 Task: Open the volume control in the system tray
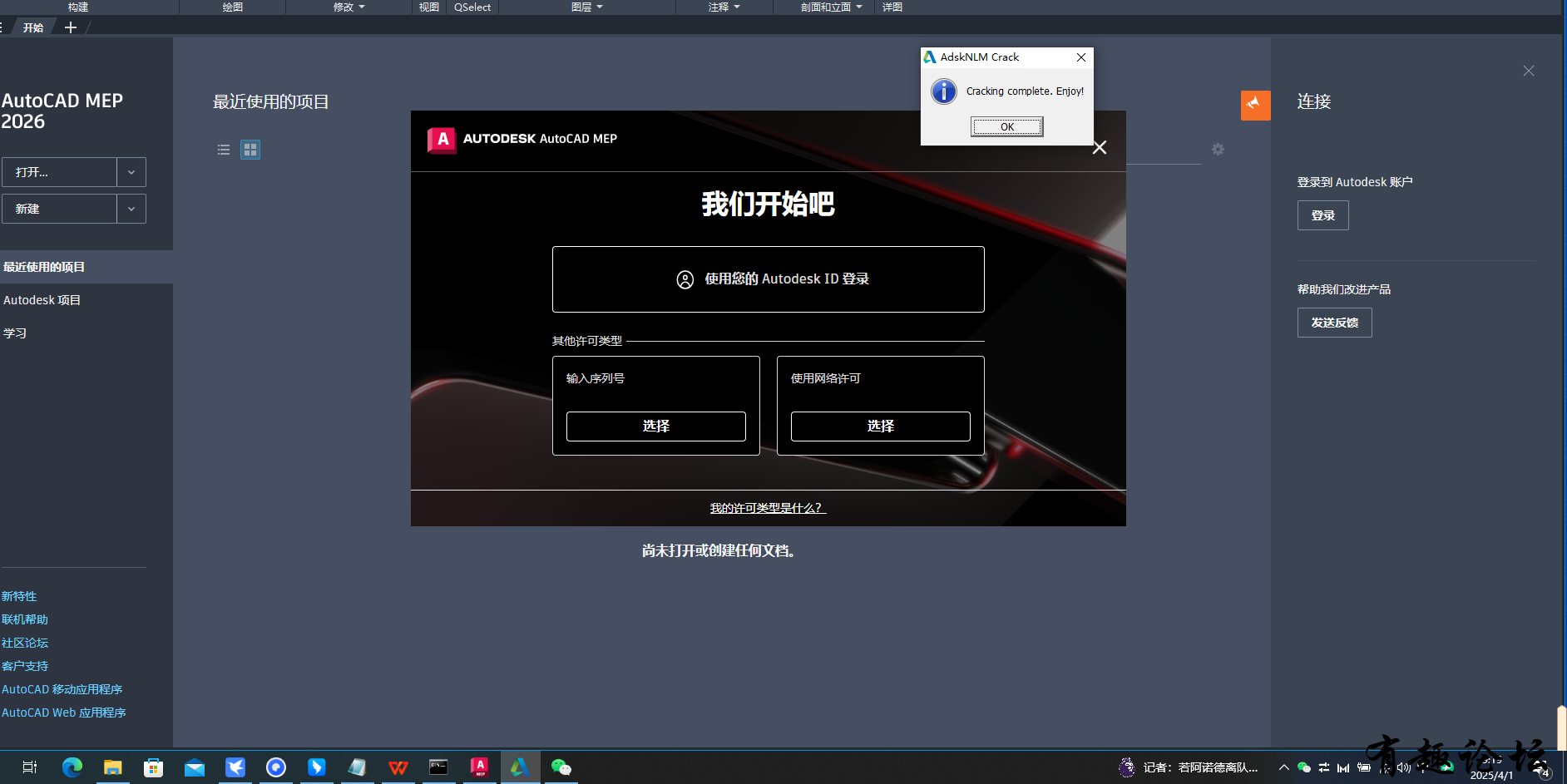(1403, 767)
